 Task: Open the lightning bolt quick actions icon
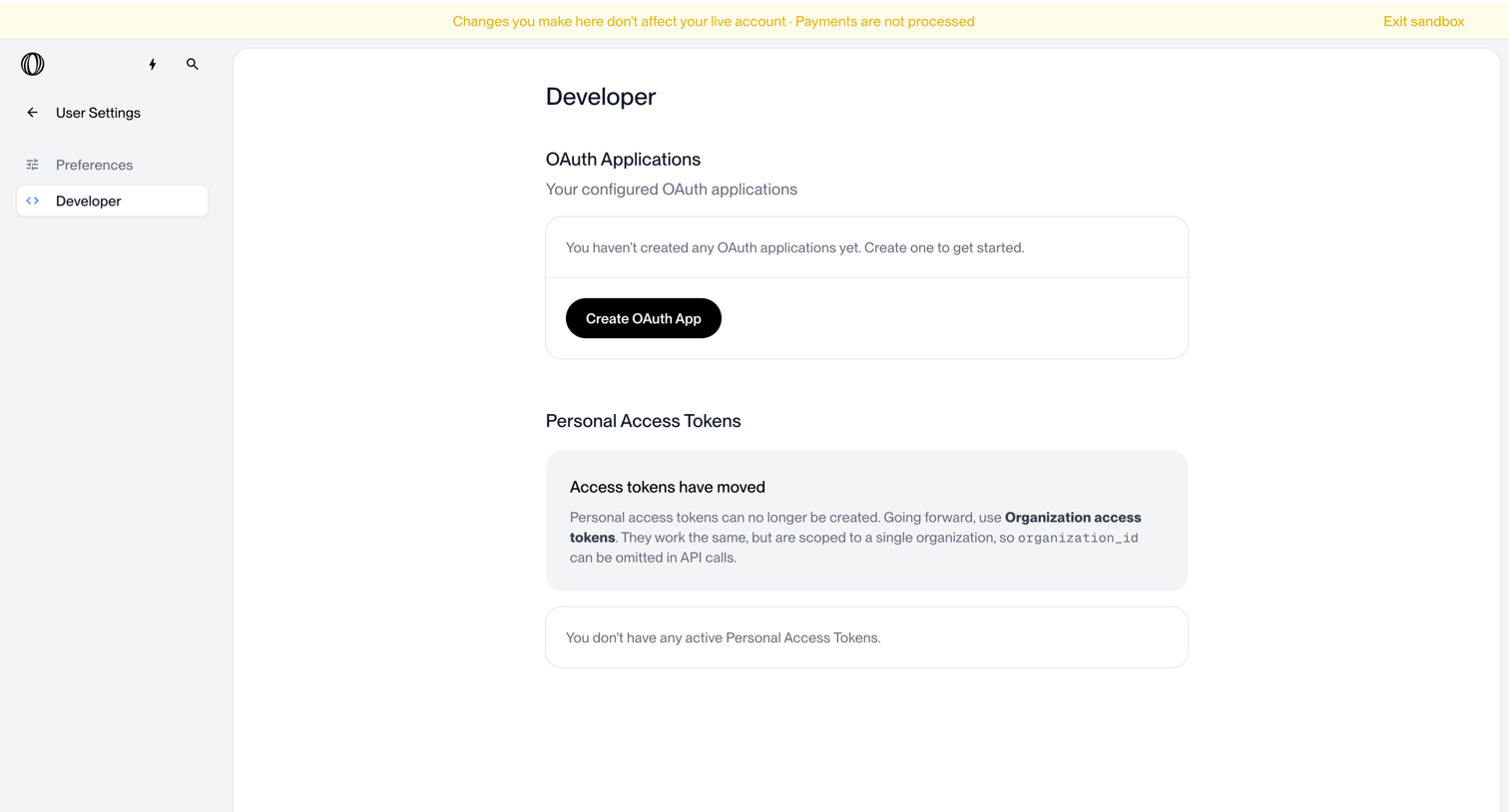tap(153, 64)
